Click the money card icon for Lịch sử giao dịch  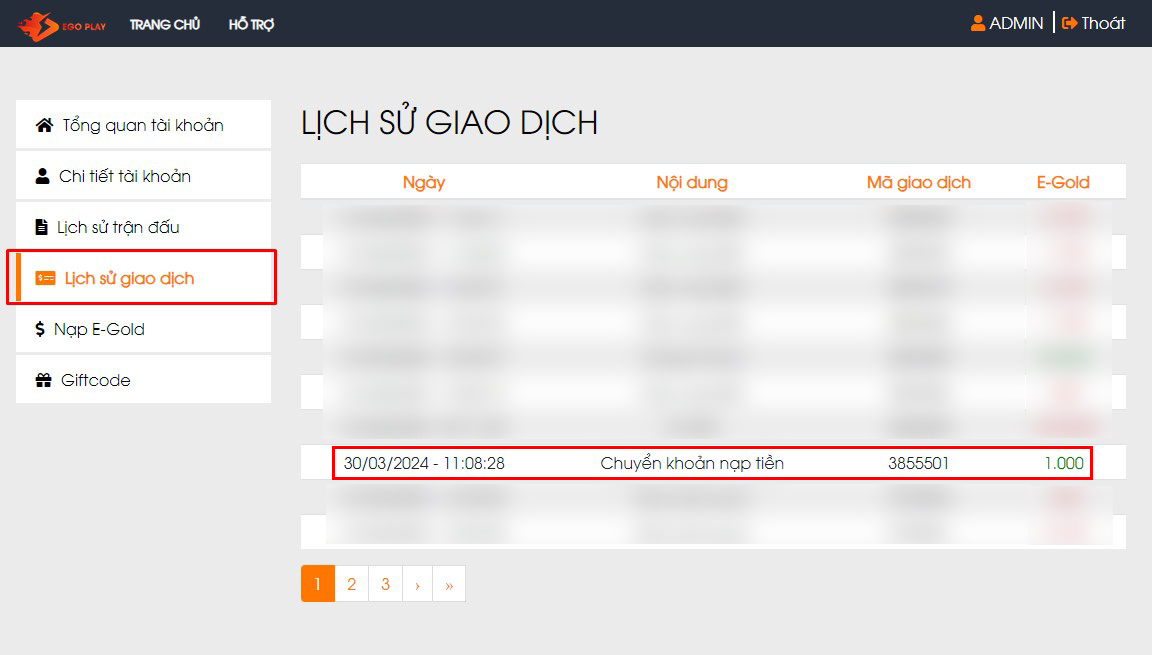pyautogui.click(x=46, y=278)
